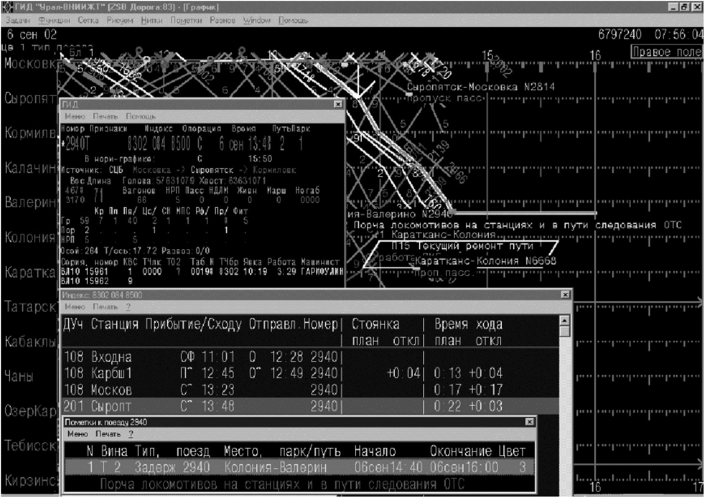Select the Задерж 2940 Колония-Валерин row
Image resolution: width=705 pixels, height=498 pixels.
300,467
